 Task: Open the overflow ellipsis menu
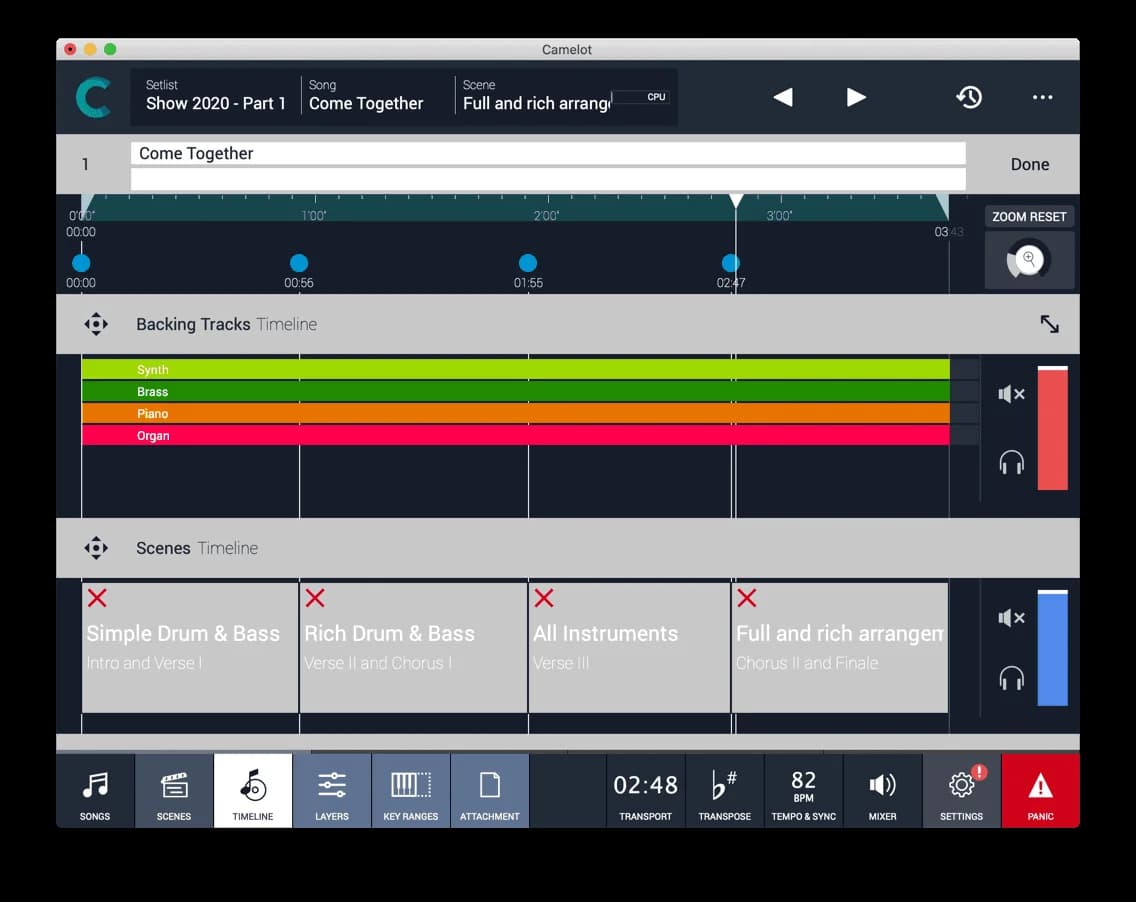[1042, 97]
